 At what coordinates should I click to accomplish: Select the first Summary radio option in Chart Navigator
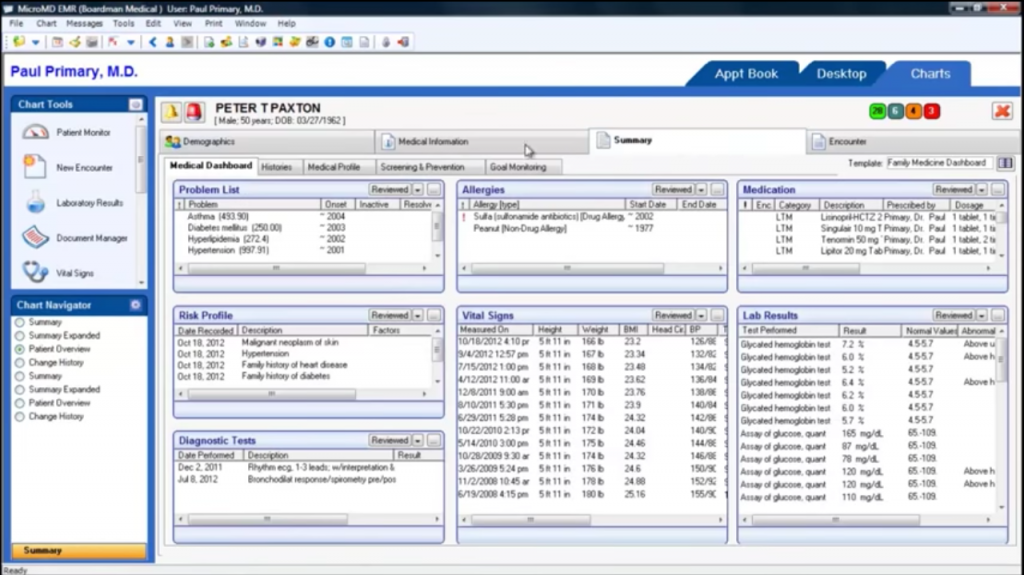tap(20, 323)
